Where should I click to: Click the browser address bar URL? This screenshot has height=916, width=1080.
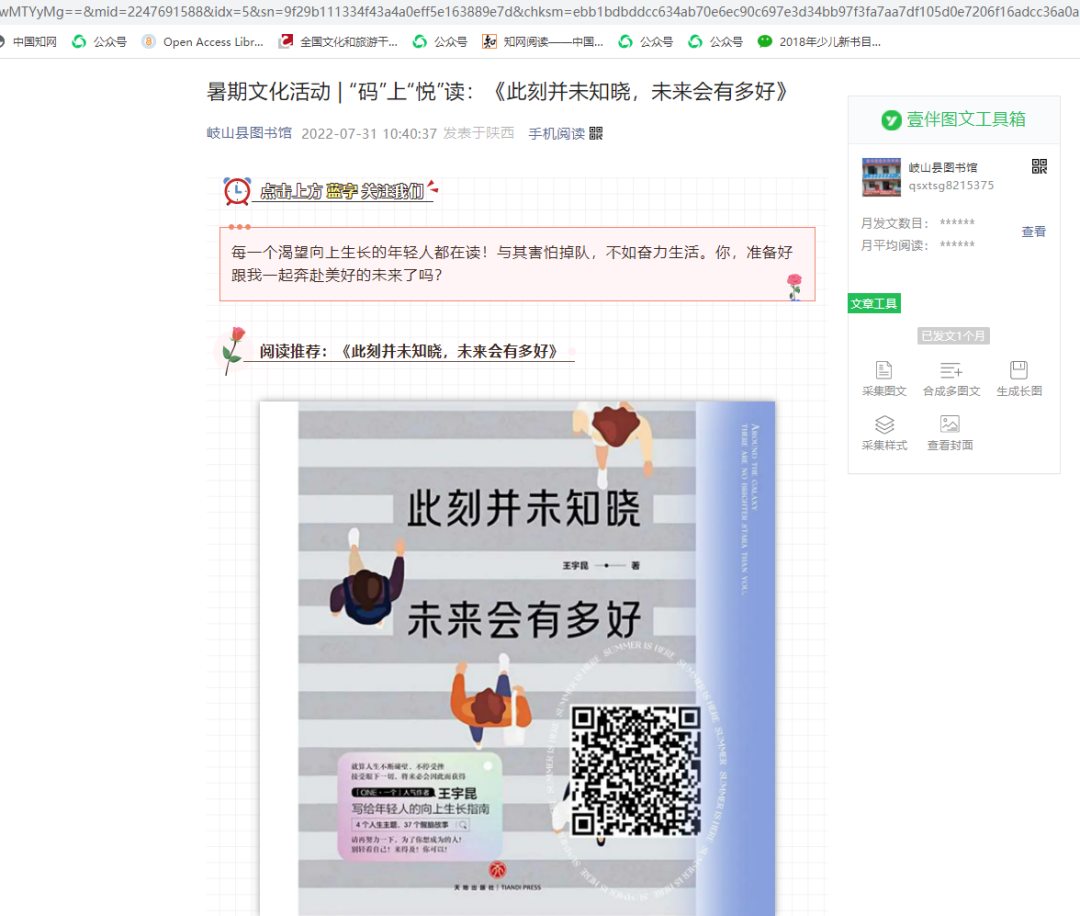540,11
